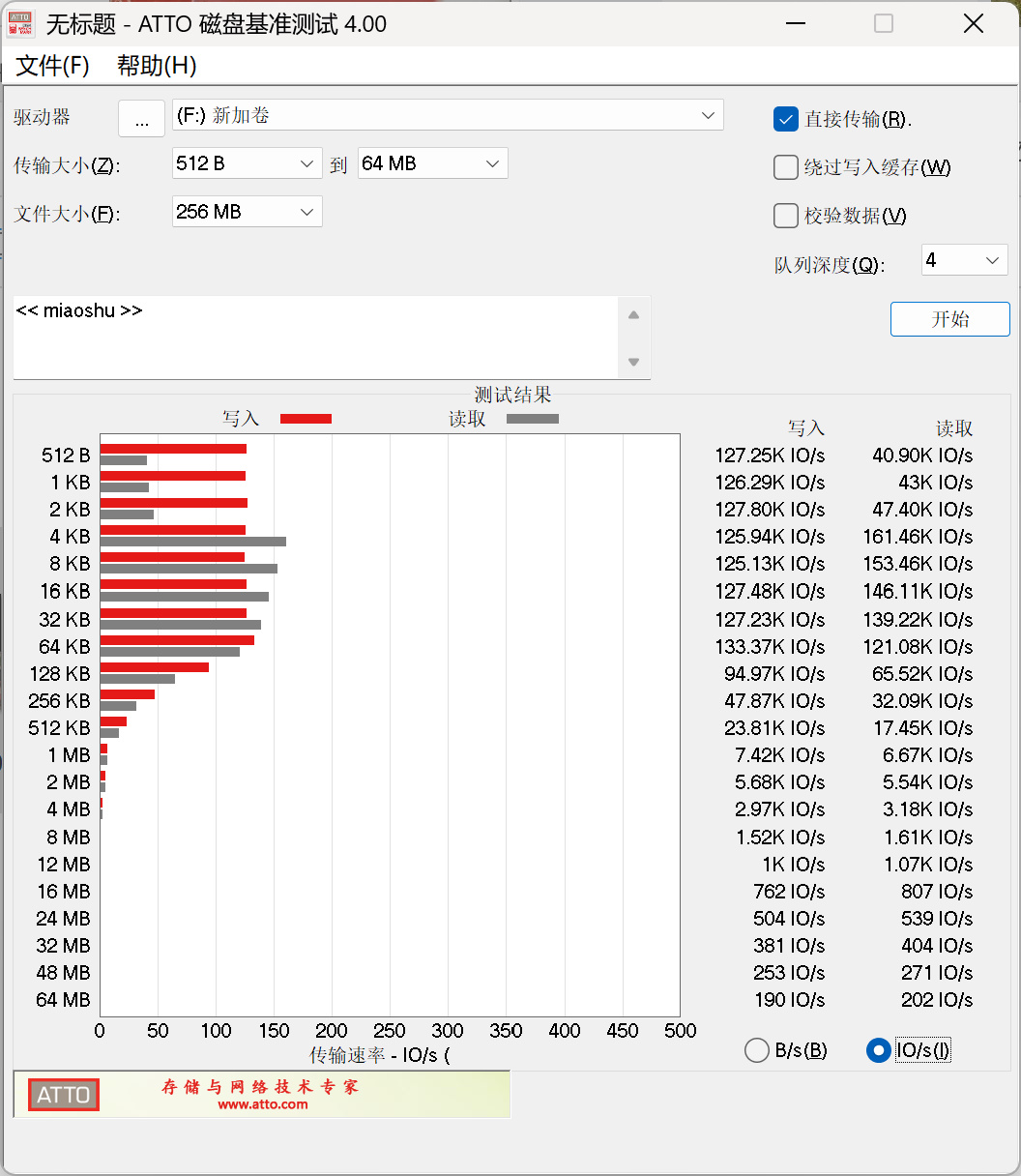
Task: Select the IO/s radio button
Action: (x=878, y=1050)
